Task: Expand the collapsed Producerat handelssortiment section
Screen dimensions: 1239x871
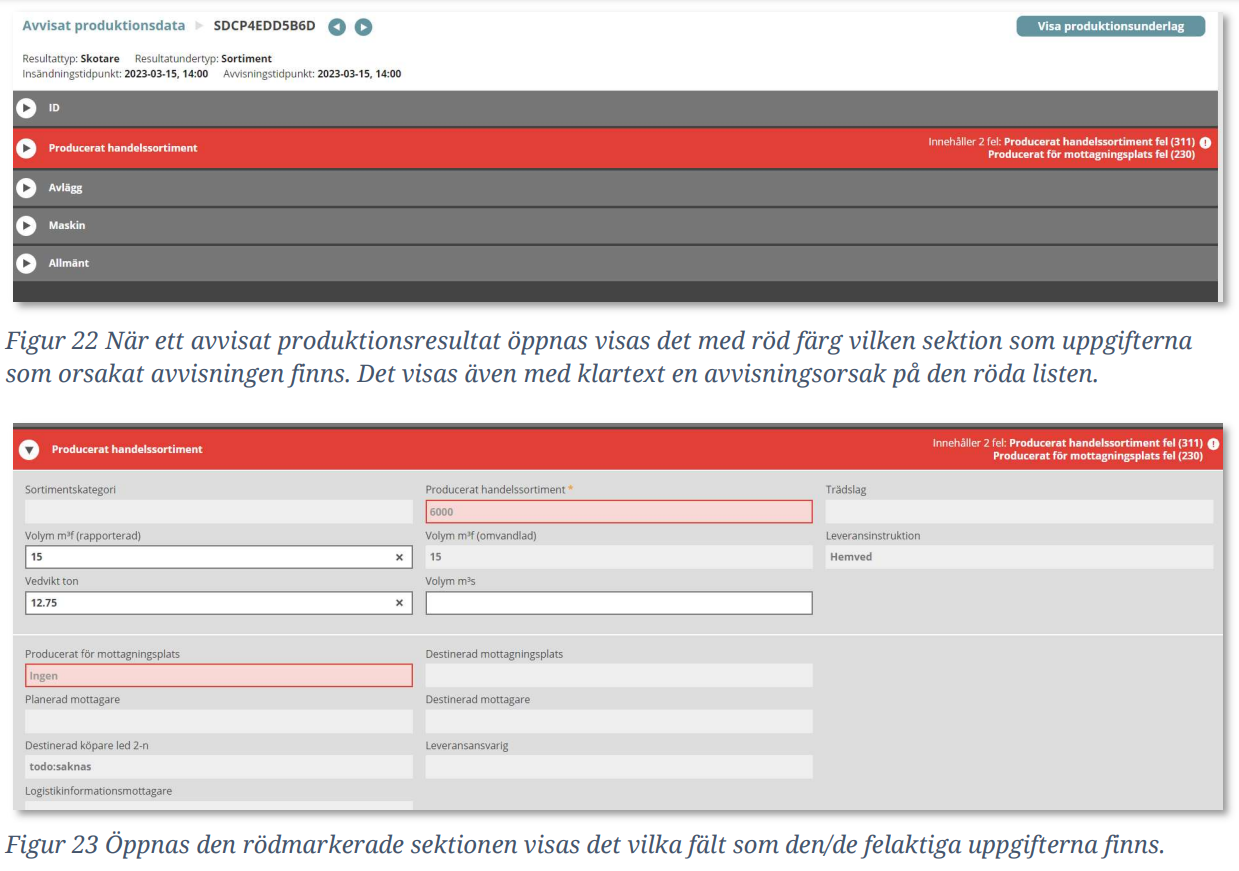Action: pos(26,148)
